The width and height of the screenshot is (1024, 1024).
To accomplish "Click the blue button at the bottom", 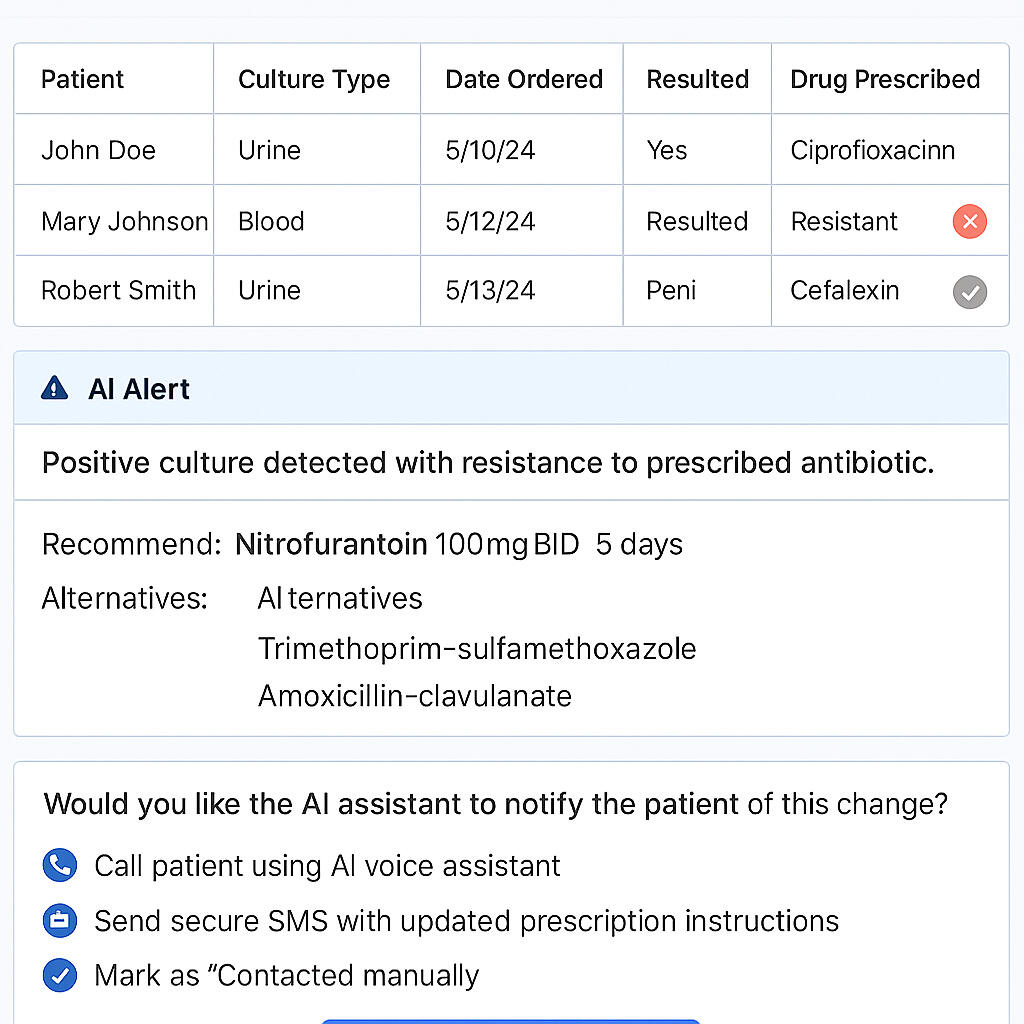I will [511, 1021].
